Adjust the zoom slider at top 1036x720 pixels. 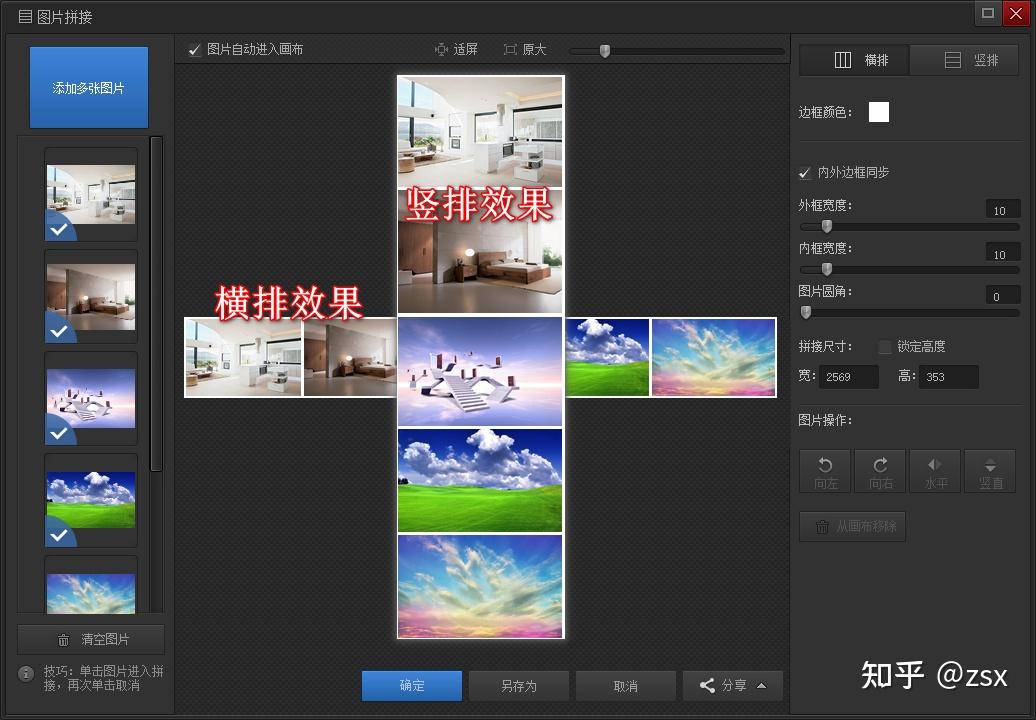tap(605, 51)
